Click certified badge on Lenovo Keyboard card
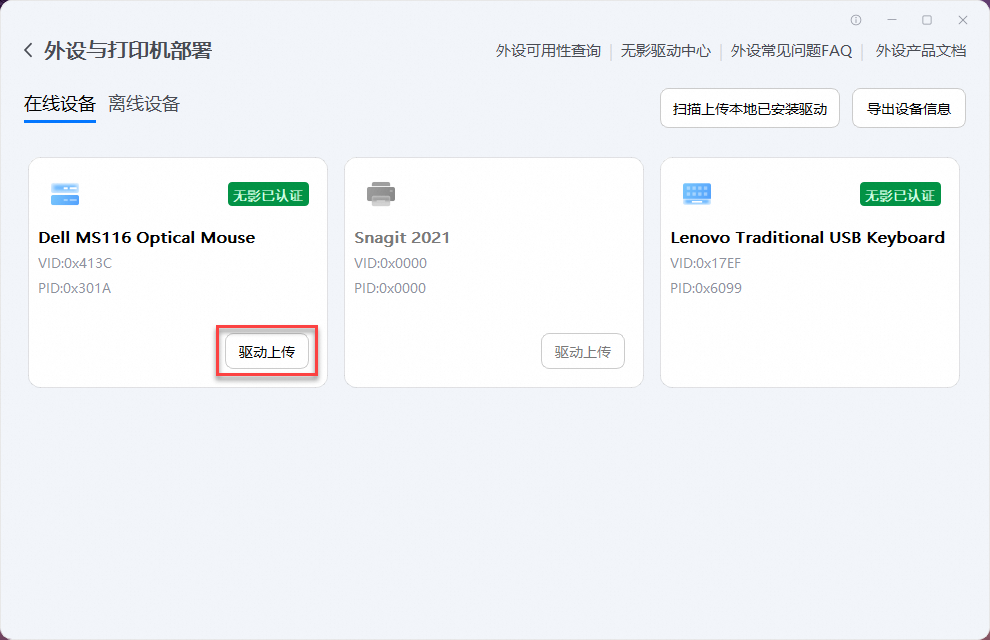 (x=900, y=195)
